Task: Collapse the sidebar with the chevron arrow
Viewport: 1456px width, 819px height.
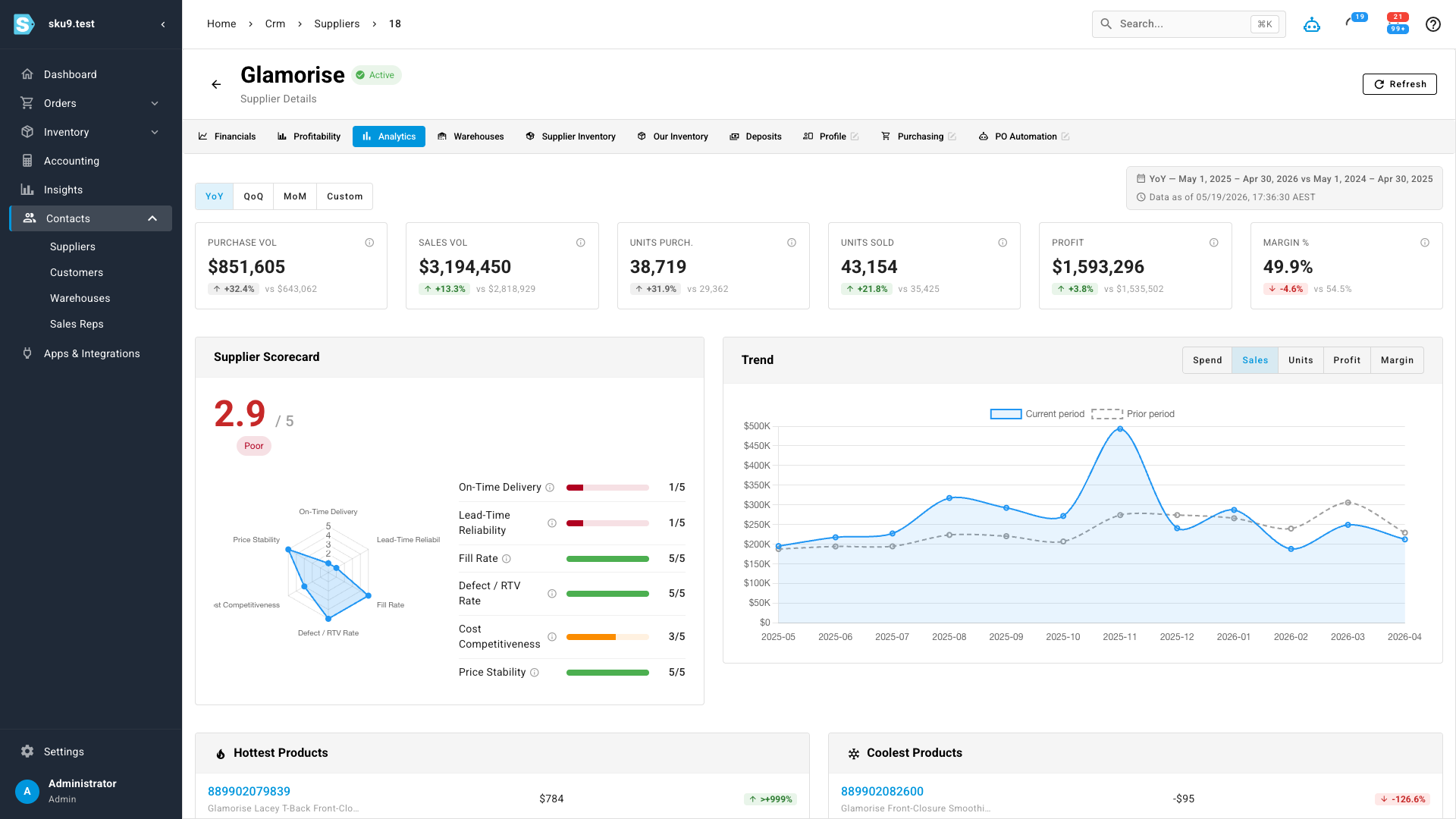Action: point(163,24)
